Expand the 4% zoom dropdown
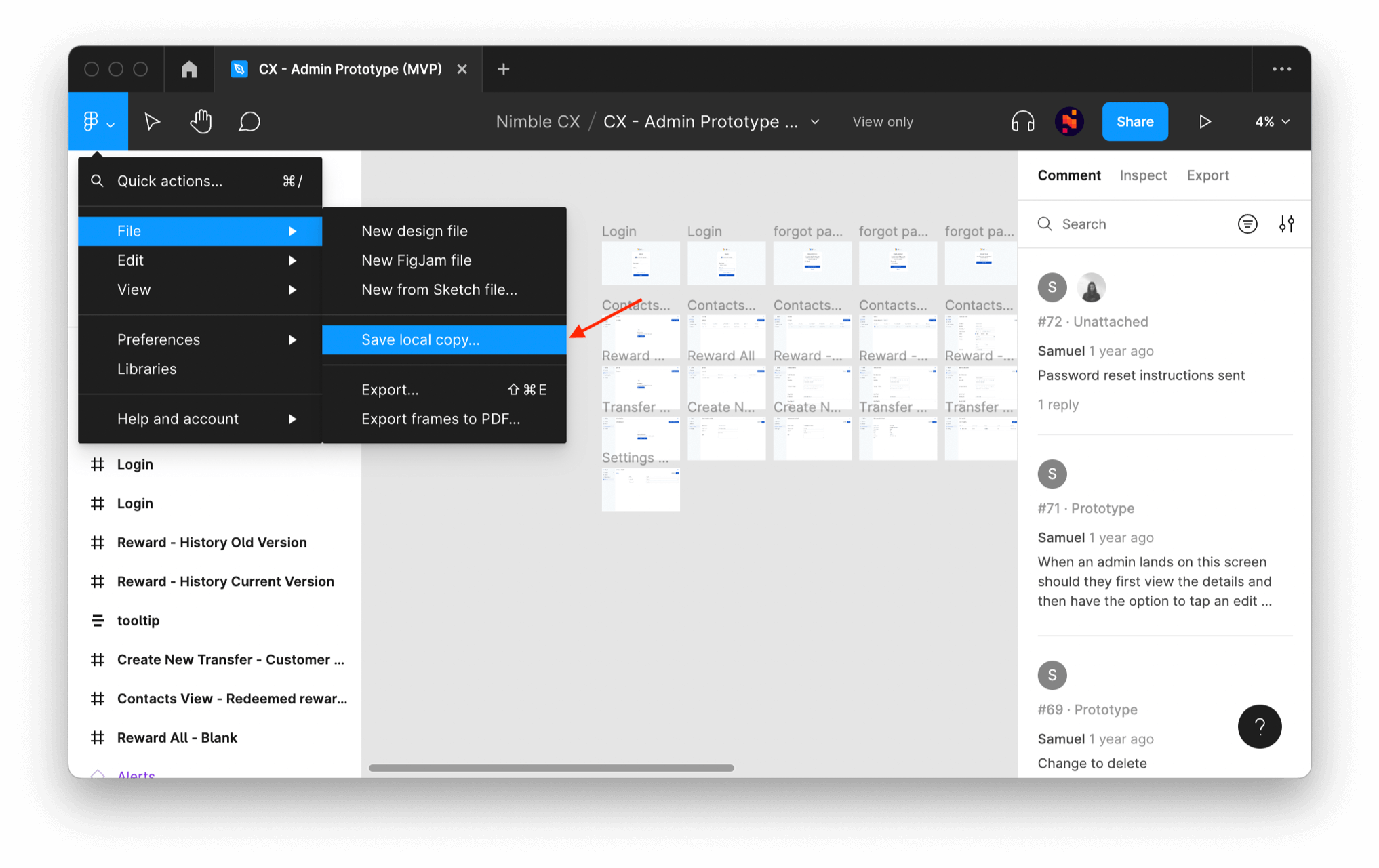This screenshot has height=868, width=1379. [x=1271, y=122]
